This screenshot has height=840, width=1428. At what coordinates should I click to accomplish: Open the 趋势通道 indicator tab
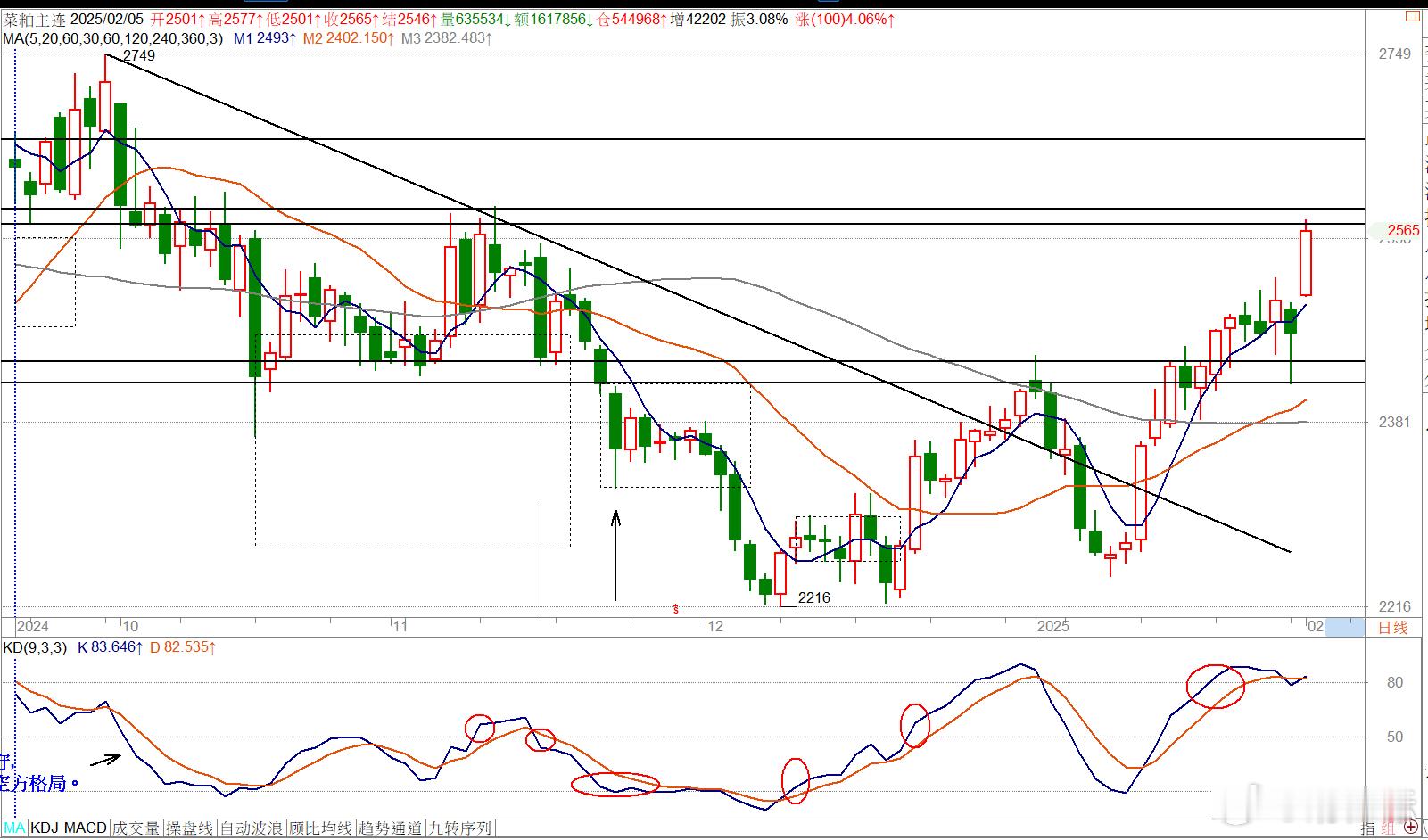point(391,828)
